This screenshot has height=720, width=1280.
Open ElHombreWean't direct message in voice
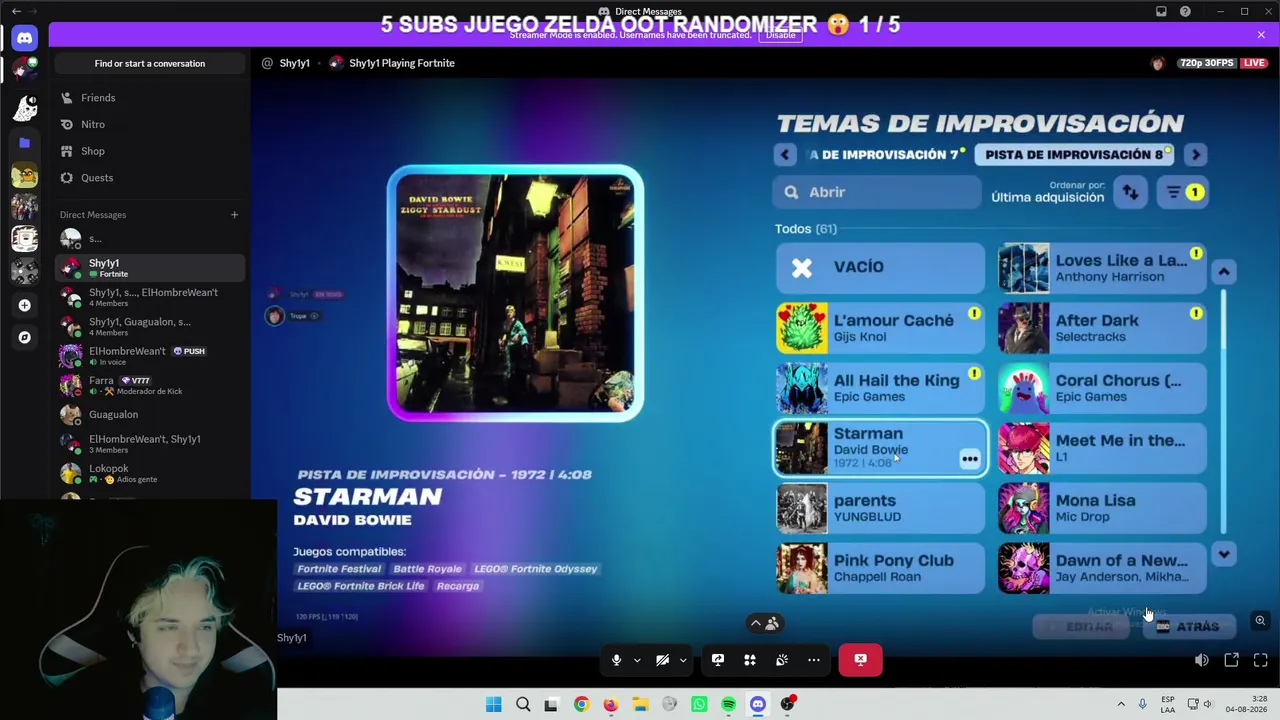150,356
